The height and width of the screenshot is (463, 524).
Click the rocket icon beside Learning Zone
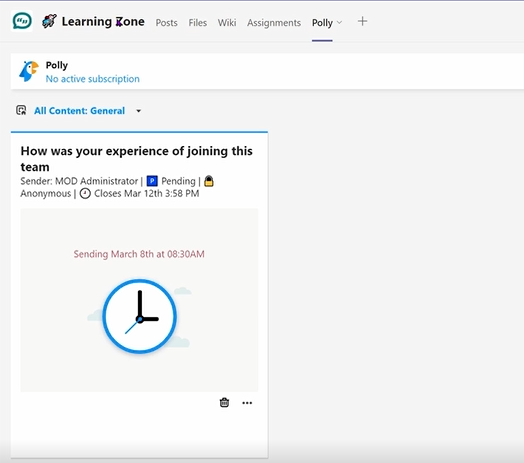49,21
